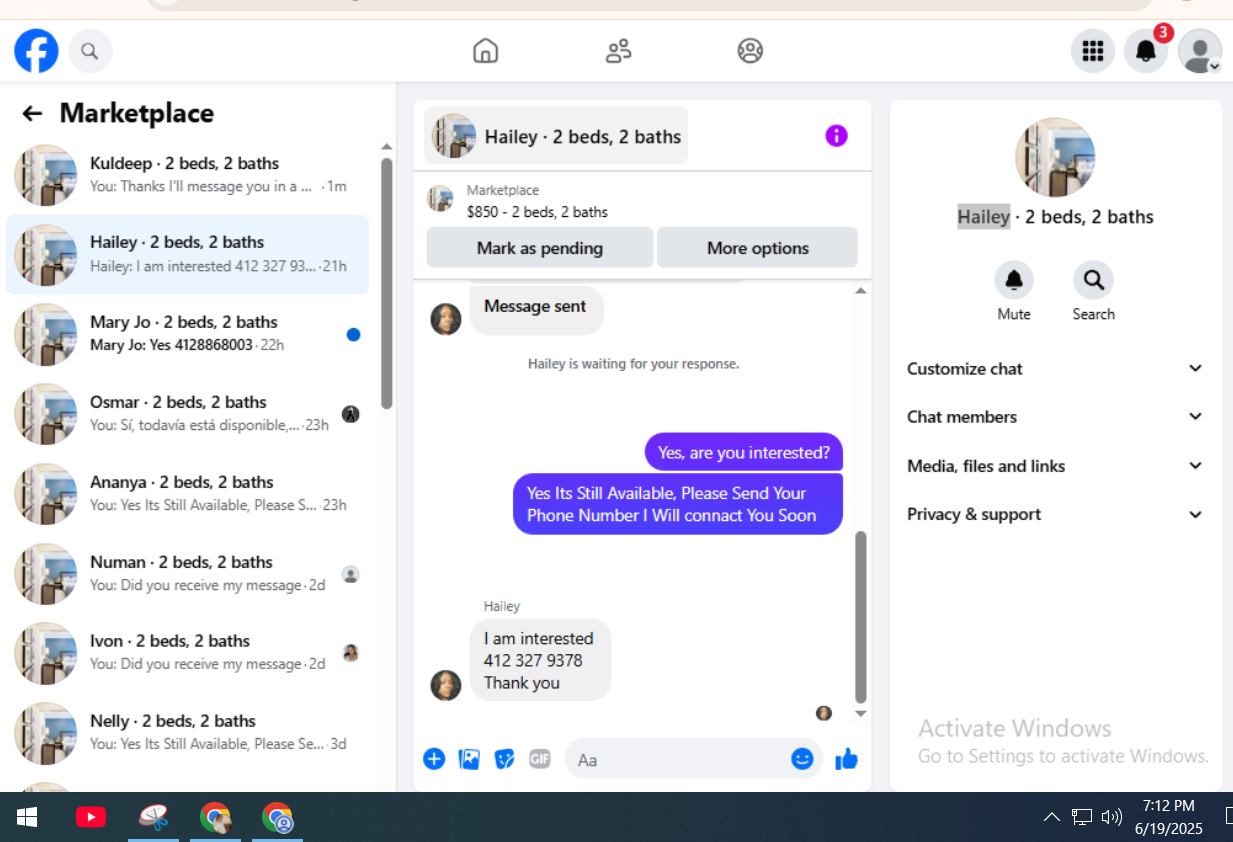Click the 'Message sent' bubble
This screenshot has width=1233, height=842.
coord(536,309)
